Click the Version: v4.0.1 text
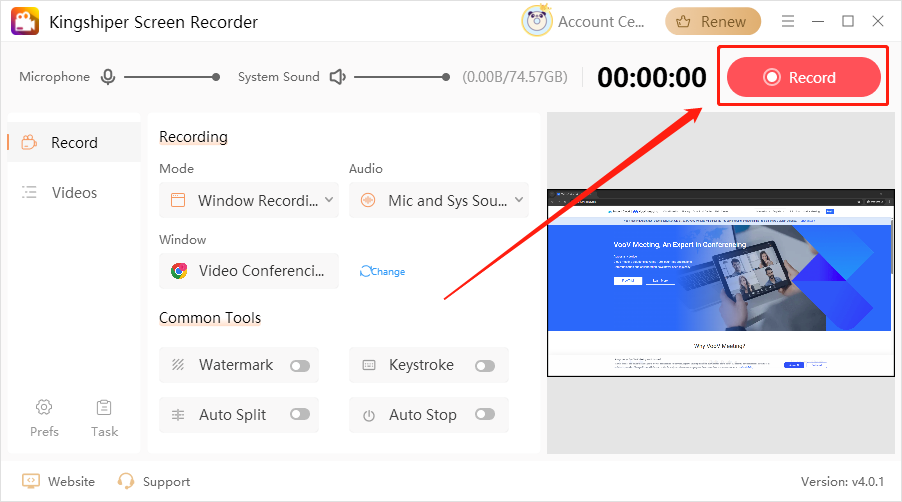902x502 pixels. tap(842, 481)
